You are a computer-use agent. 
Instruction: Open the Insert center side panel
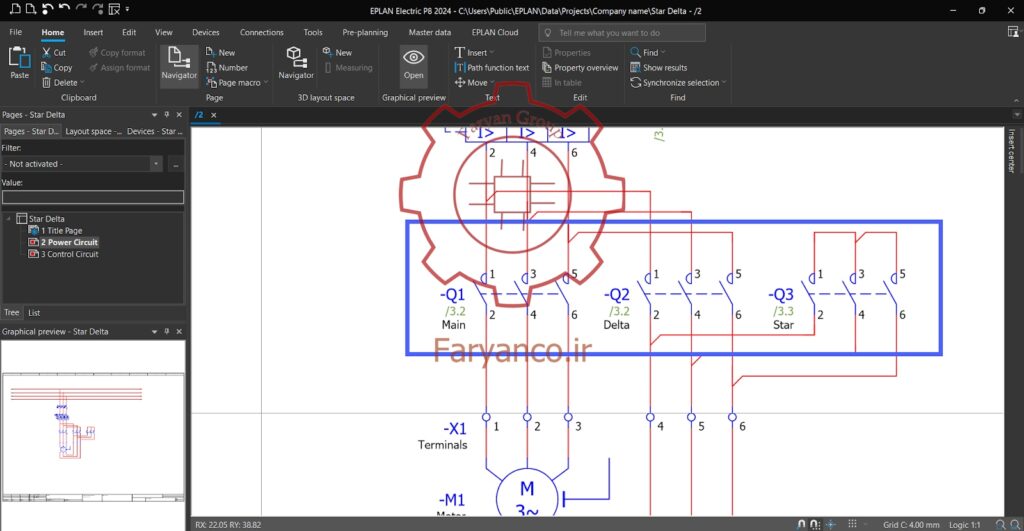tap(1012, 151)
